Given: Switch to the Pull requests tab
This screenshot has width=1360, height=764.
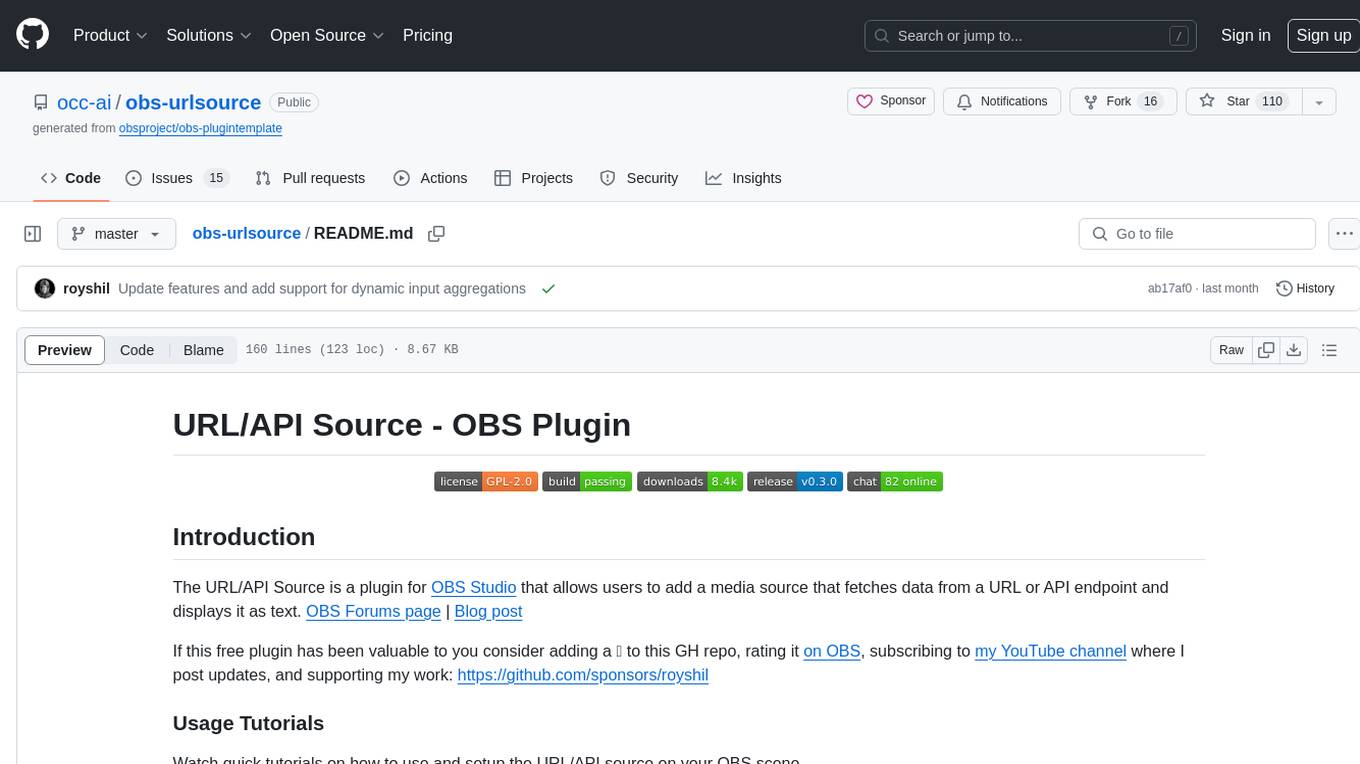Looking at the screenshot, I should (x=310, y=178).
